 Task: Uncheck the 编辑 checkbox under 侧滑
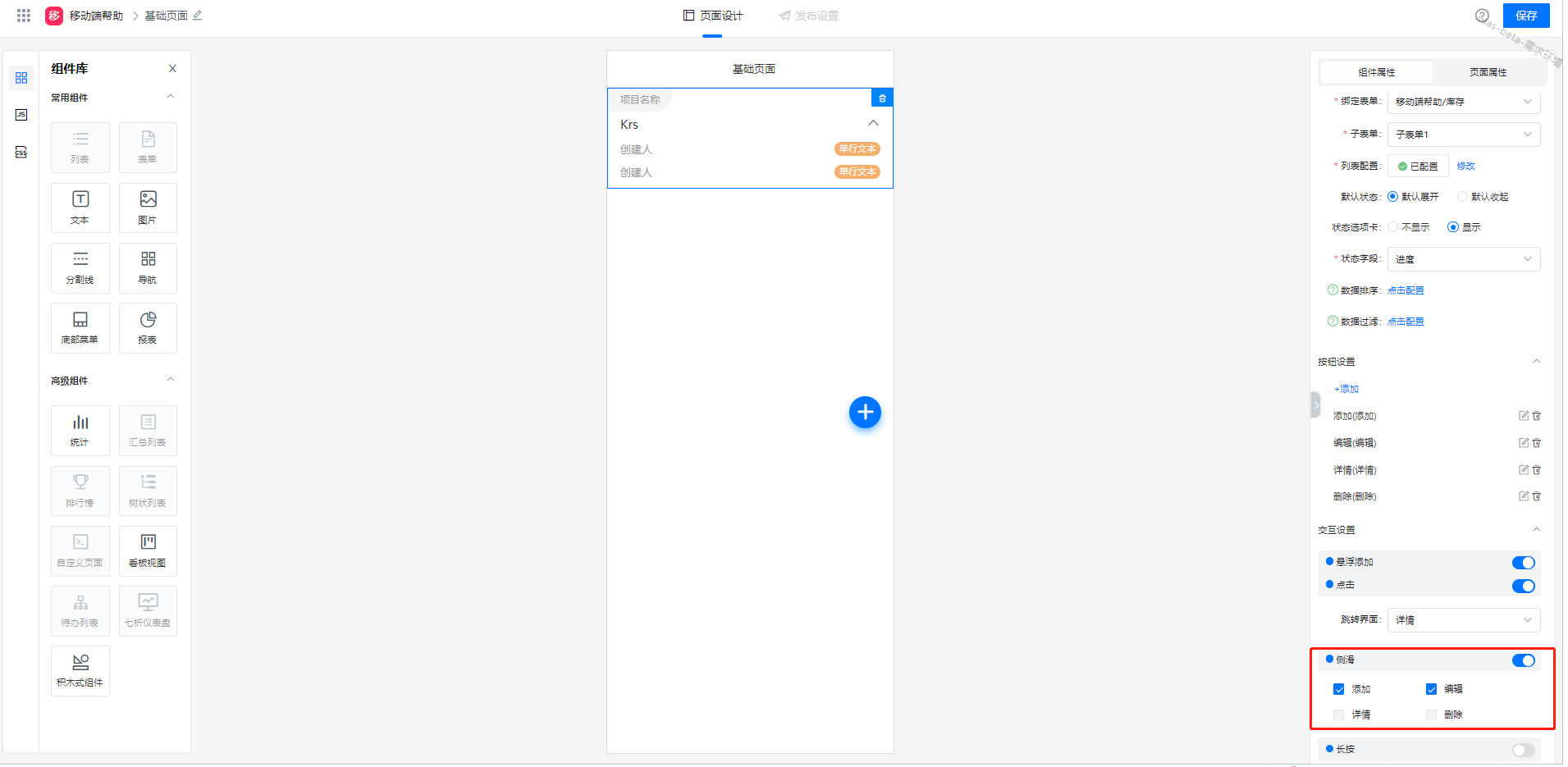tap(1431, 689)
